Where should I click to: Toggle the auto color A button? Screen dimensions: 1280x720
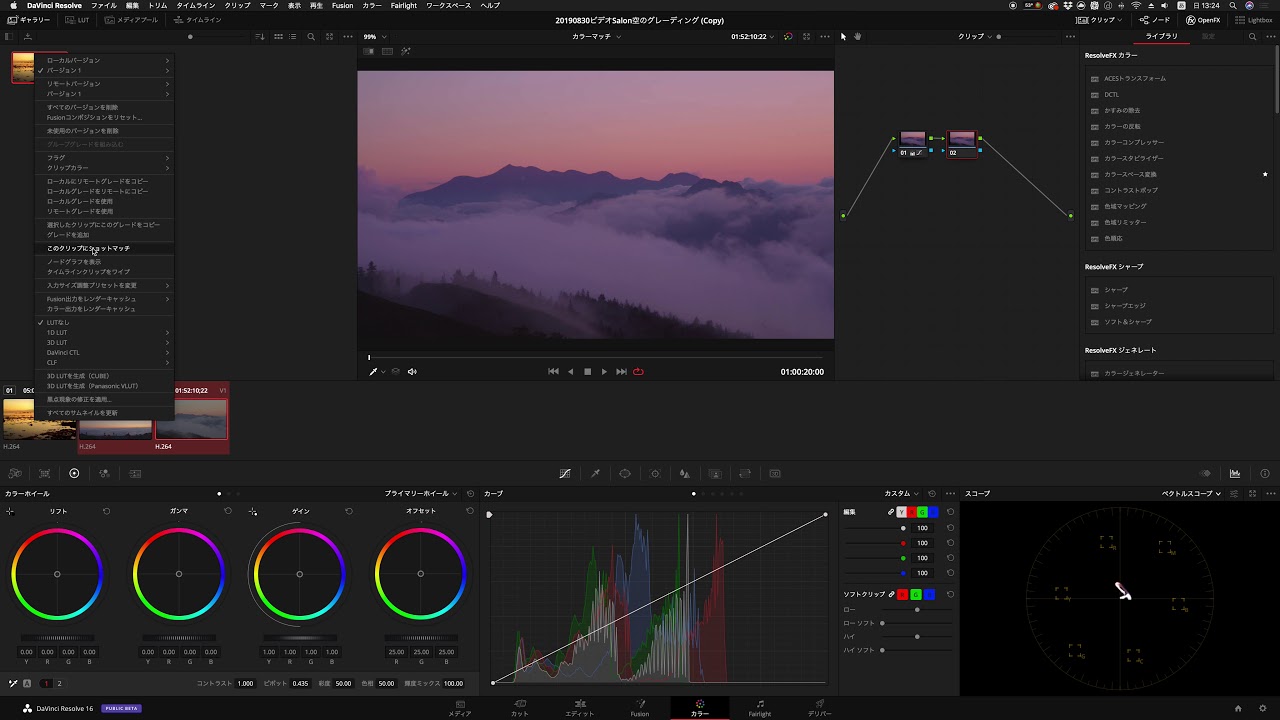coord(27,683)
